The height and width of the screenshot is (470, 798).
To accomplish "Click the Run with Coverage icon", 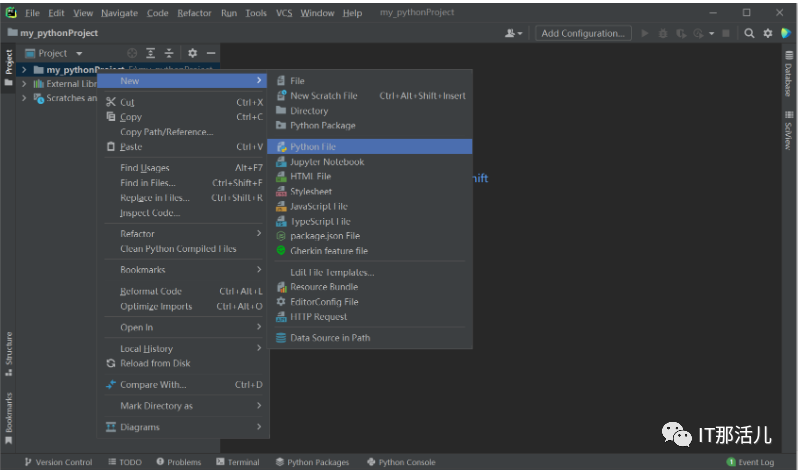I will tap(680, 34).
